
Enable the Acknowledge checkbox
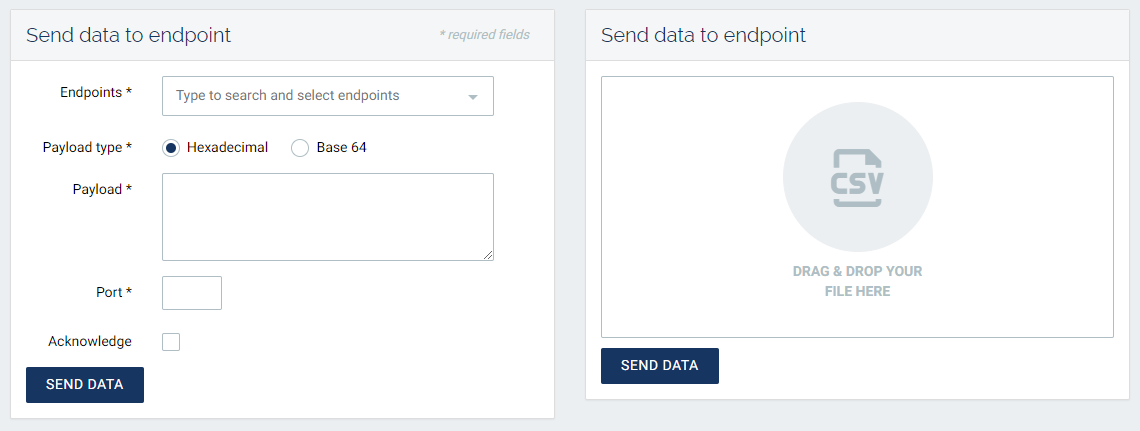pos(171,342)
